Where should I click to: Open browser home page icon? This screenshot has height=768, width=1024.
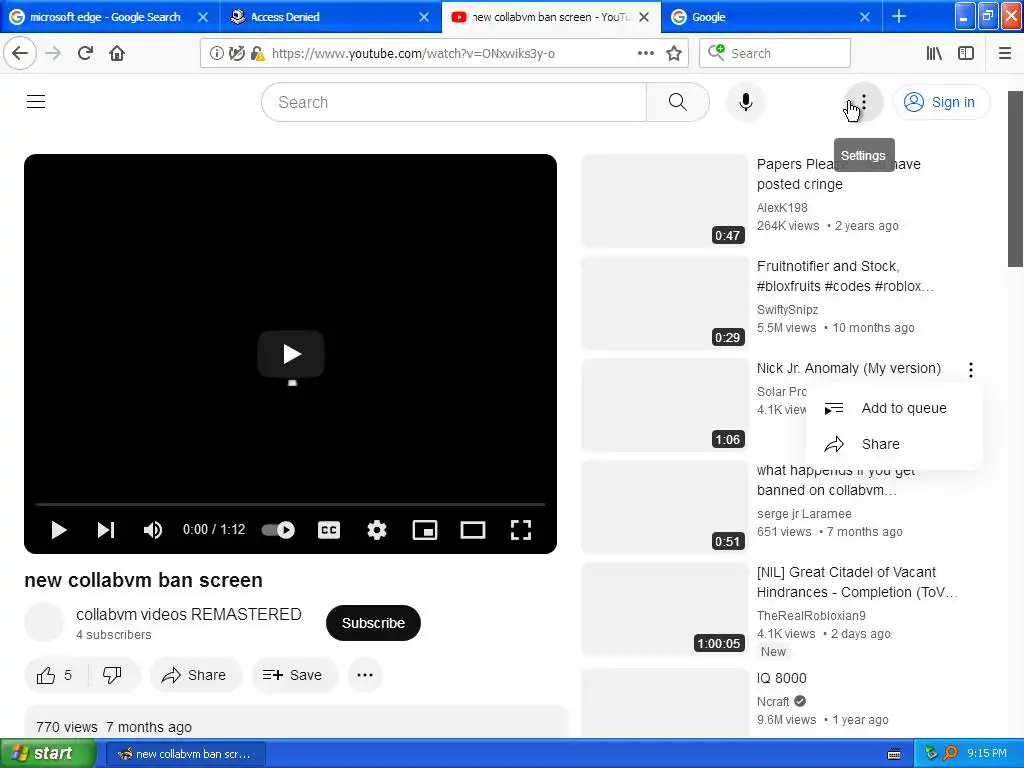117,53
